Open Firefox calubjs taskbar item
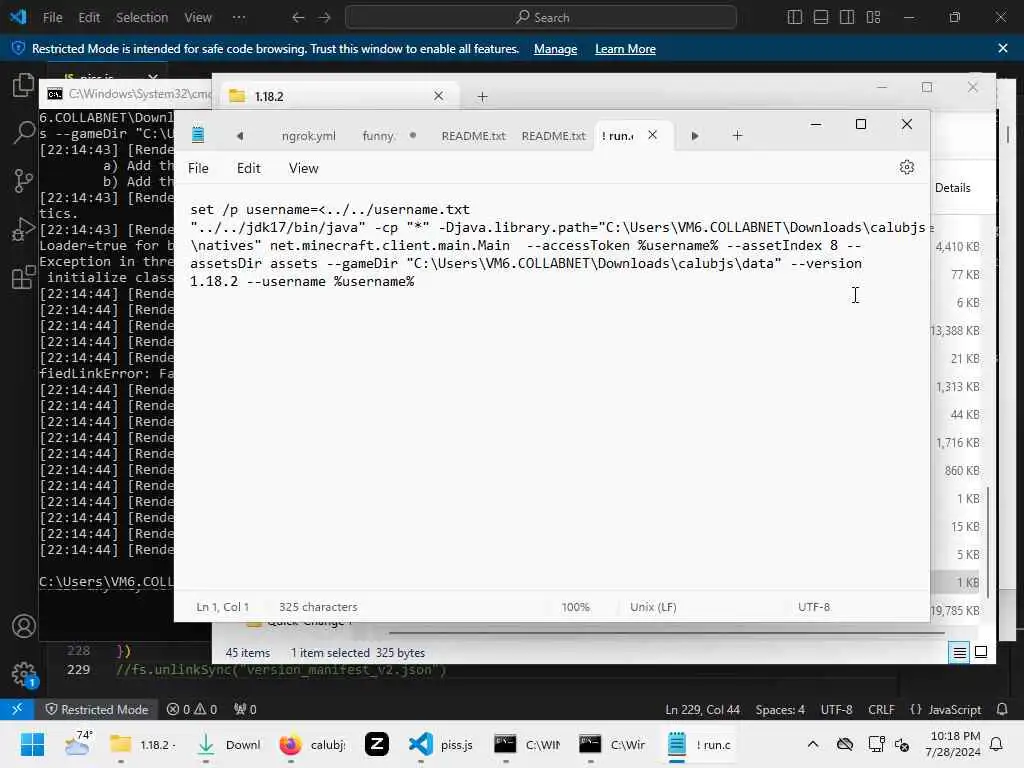 pyautogui.click(x=310, y=744)
